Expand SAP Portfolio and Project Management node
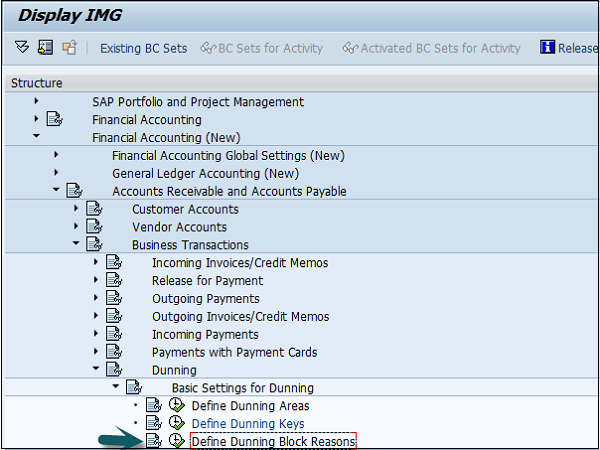 coord(36,102)
